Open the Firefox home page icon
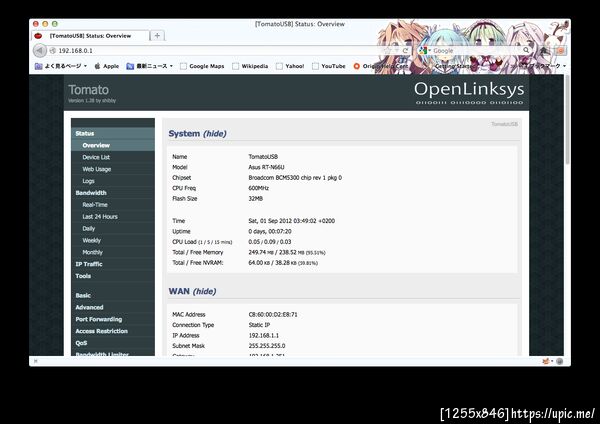Screen dimensions: 600x424 click(544, 51)
